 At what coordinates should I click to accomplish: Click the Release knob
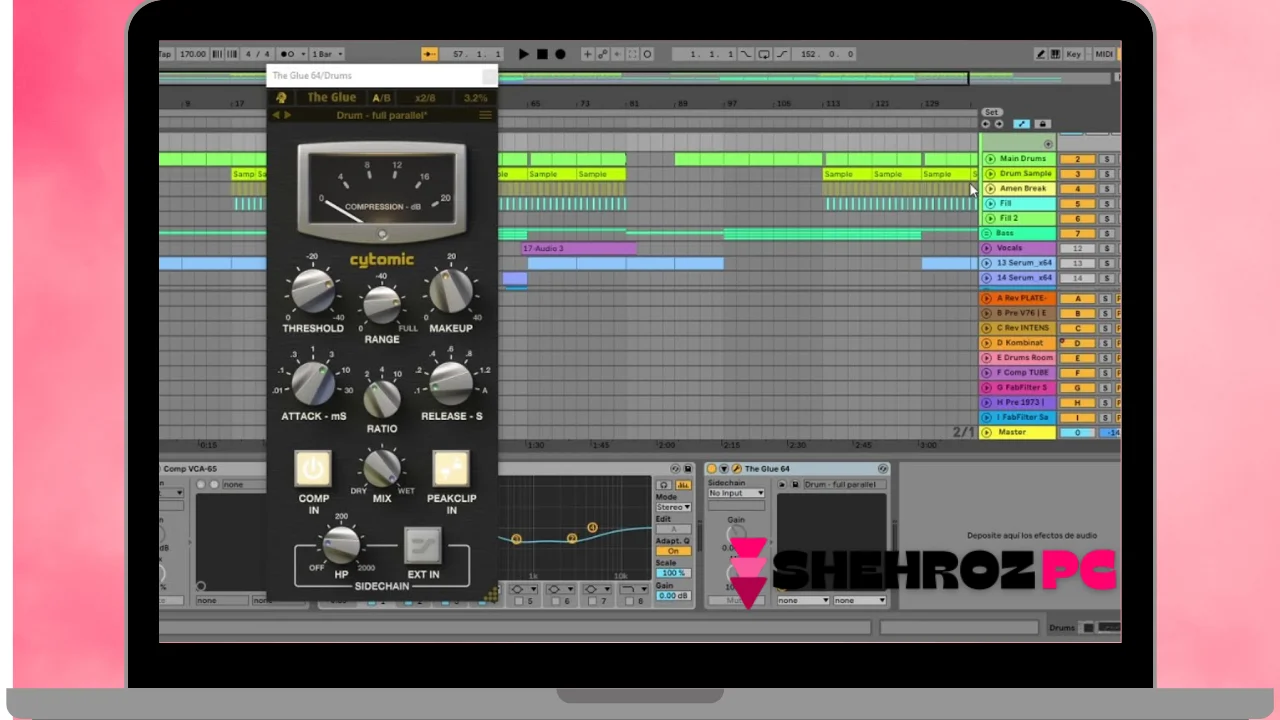(451, 382)
